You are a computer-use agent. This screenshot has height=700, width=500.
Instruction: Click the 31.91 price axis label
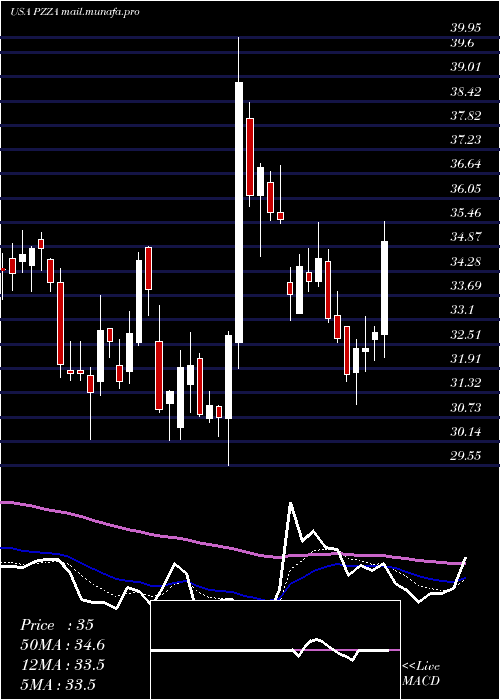[x=466, y=358]
